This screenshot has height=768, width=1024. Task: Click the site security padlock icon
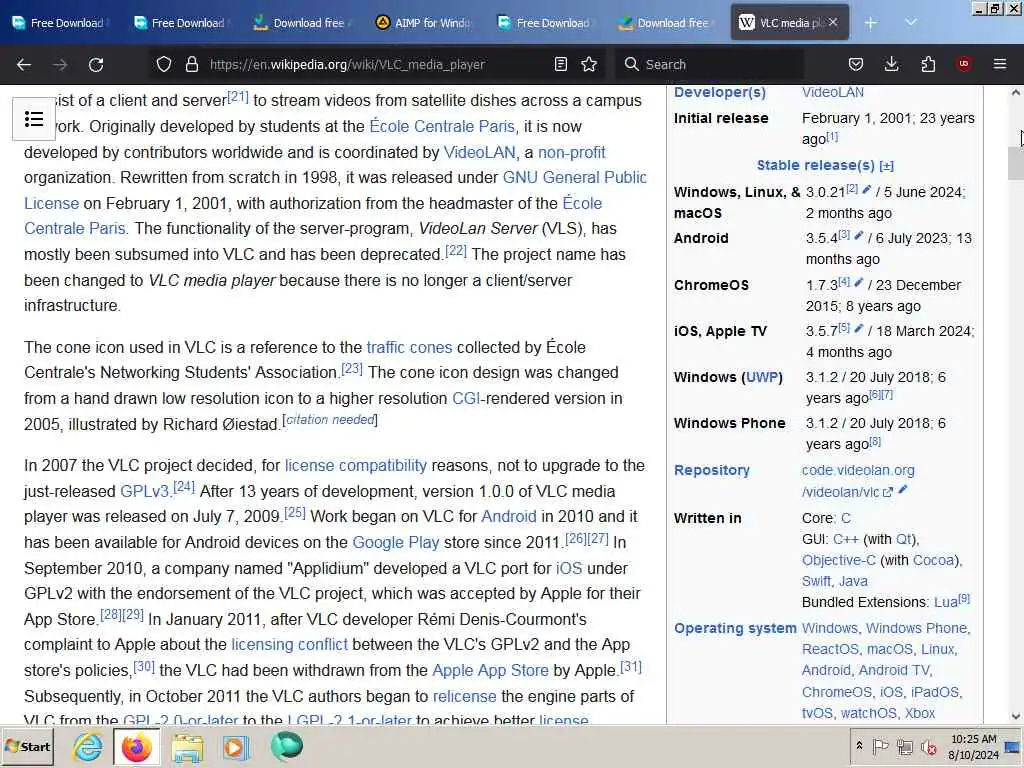[x=191, y=64]
